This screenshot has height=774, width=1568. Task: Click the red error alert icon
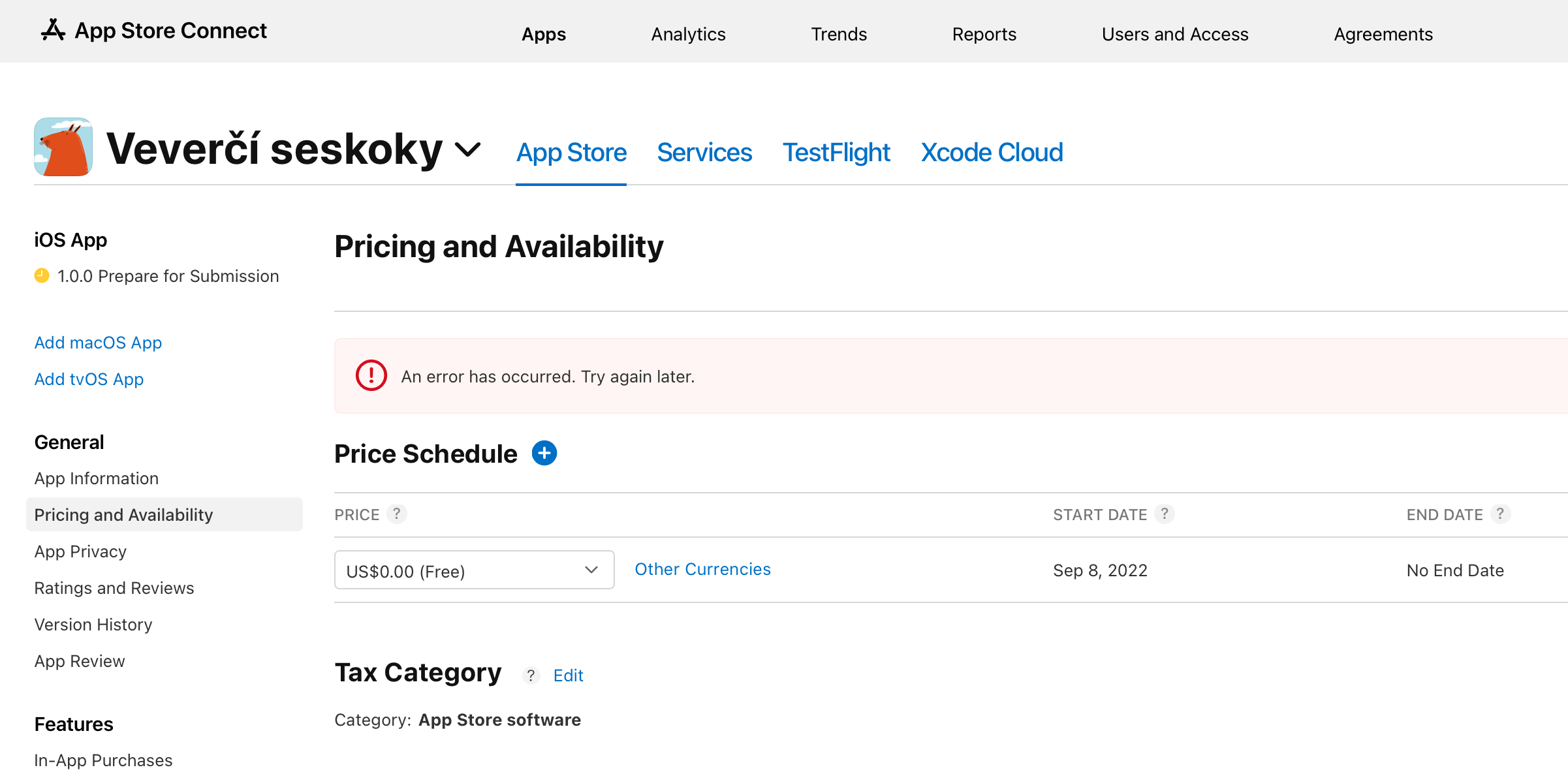[371, 376]
